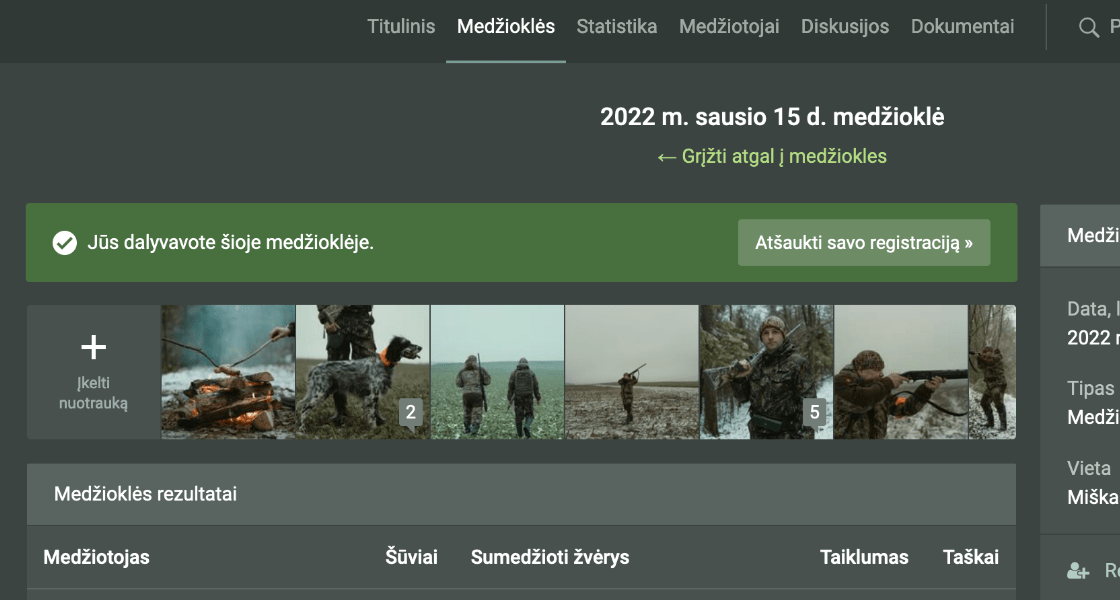This screenshot has height=600, width=1120.
Task: Follow Grįžti atgal į medžiokles link
Action: pos(771,156)
